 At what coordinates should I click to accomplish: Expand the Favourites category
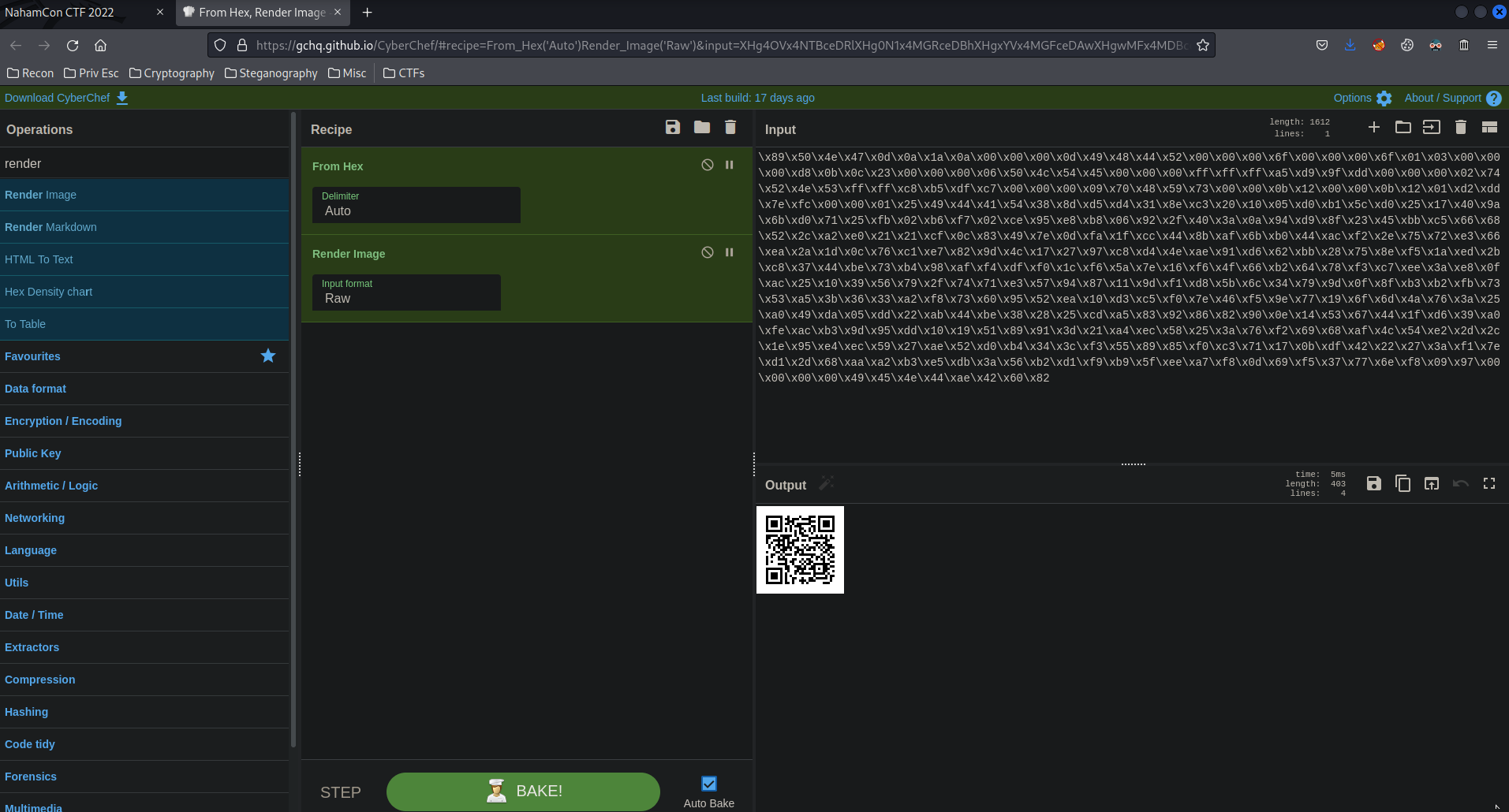pyautogui.click(x=144, y=356)
